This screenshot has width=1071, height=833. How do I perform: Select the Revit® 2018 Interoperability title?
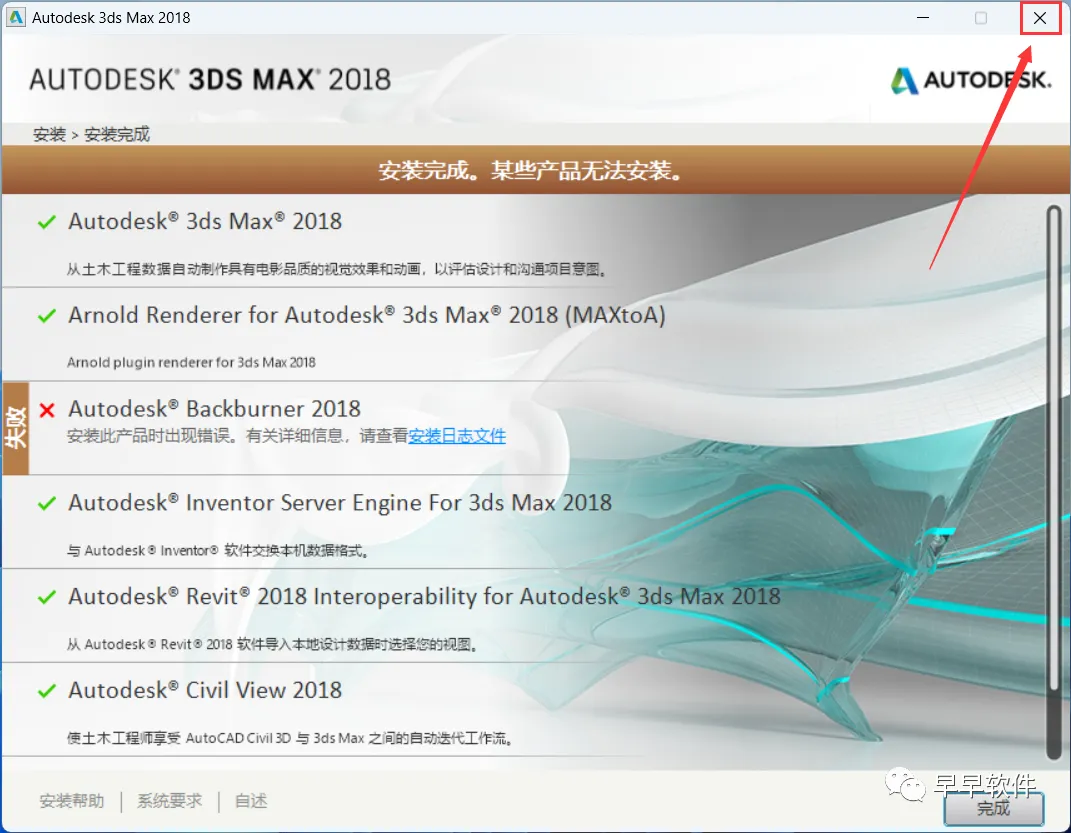(424, 596)
